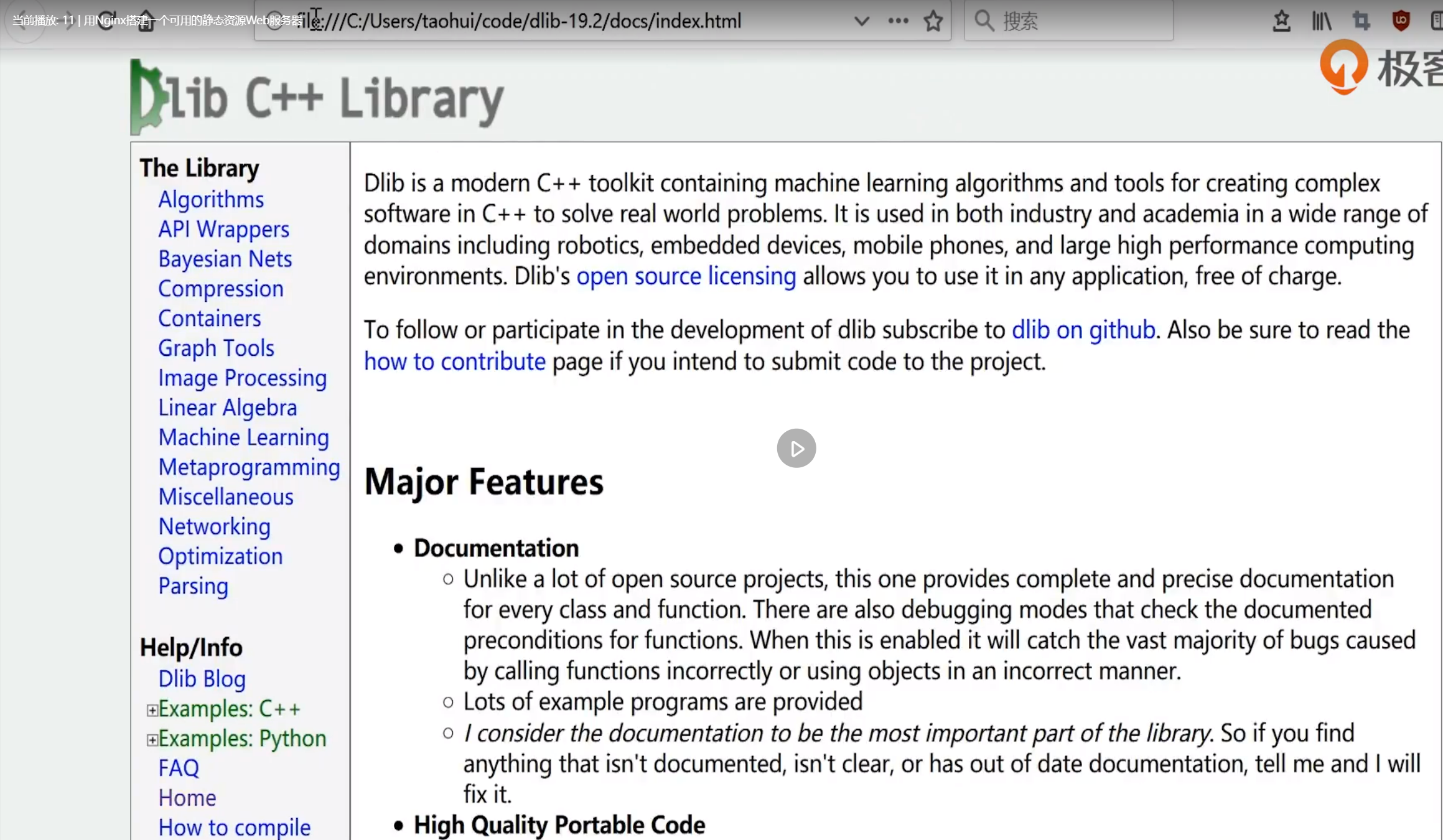The width and height of the screenshot is (1443, 840).
Task: Open the library bookshelf icon
Action: 1322,21
